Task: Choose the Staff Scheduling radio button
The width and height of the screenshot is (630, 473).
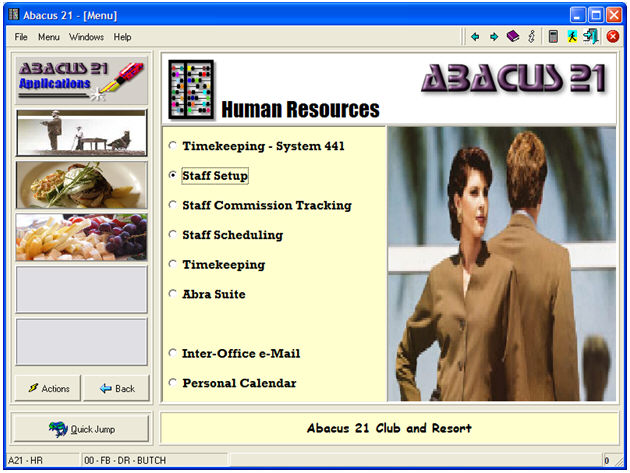Action: (x=173, y=236)
